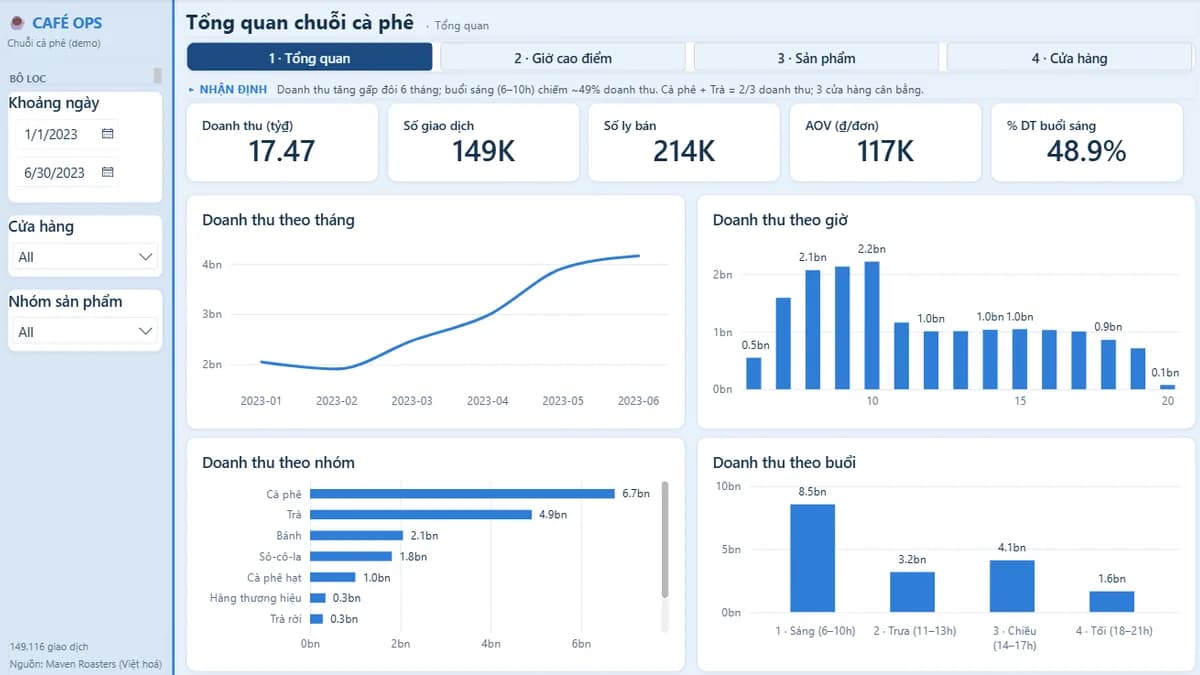Switch to the 1 · Tổng quan tab
The image size is (1200, 675).
[x=310, y=58]
